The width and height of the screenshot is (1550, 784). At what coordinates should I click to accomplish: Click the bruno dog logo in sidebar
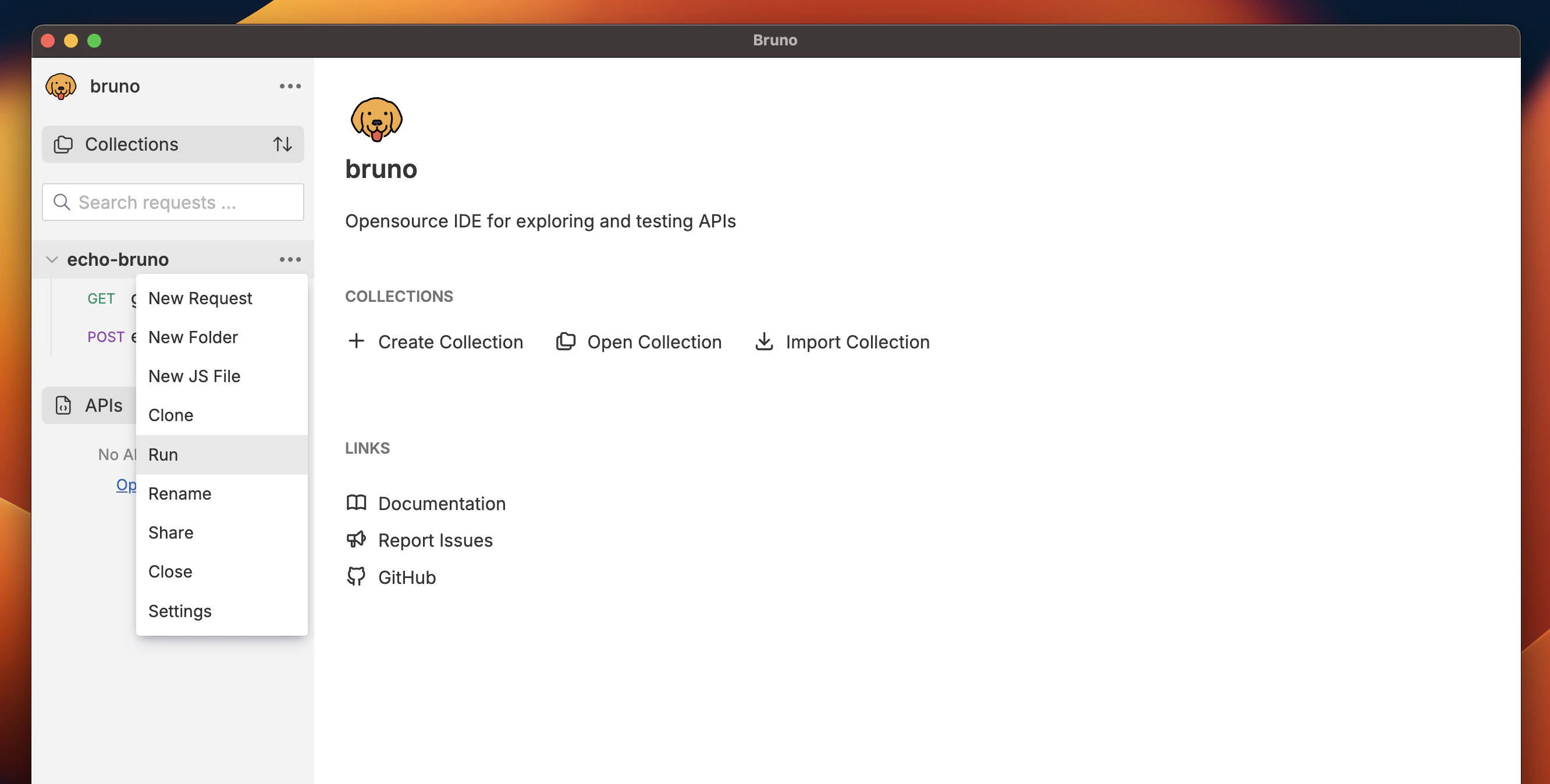[61, 86]
